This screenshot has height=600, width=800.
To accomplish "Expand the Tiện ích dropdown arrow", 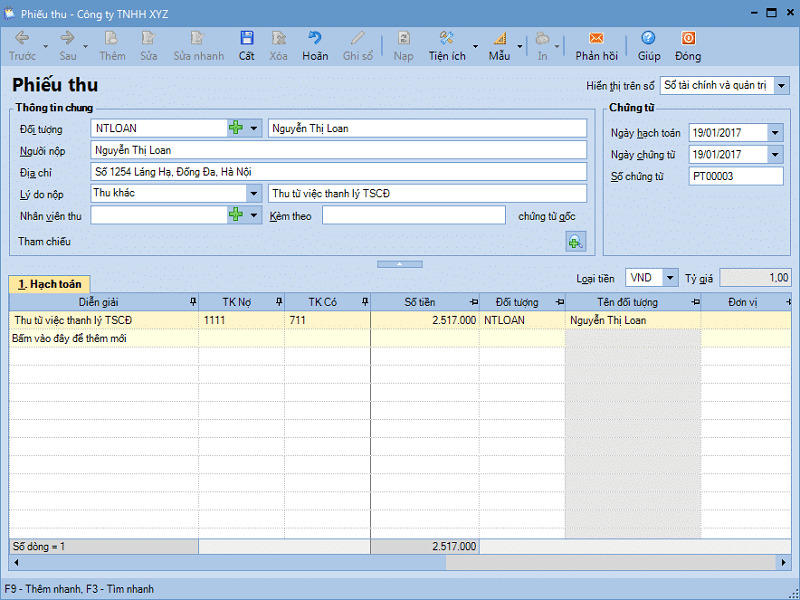I will click(x=476, y=46).
